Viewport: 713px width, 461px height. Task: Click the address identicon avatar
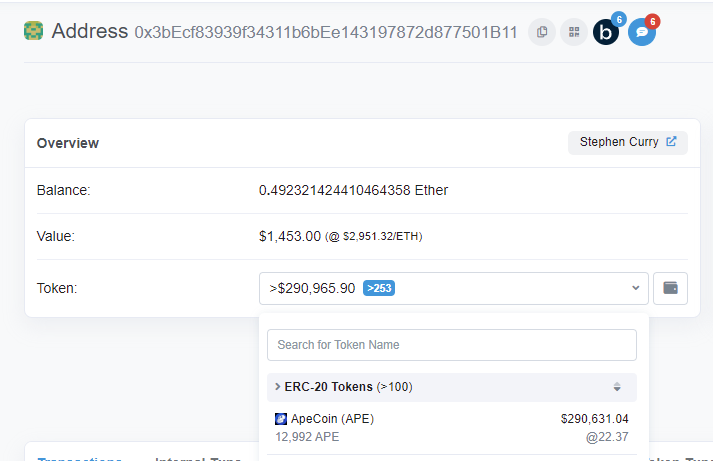click(34, 31)
